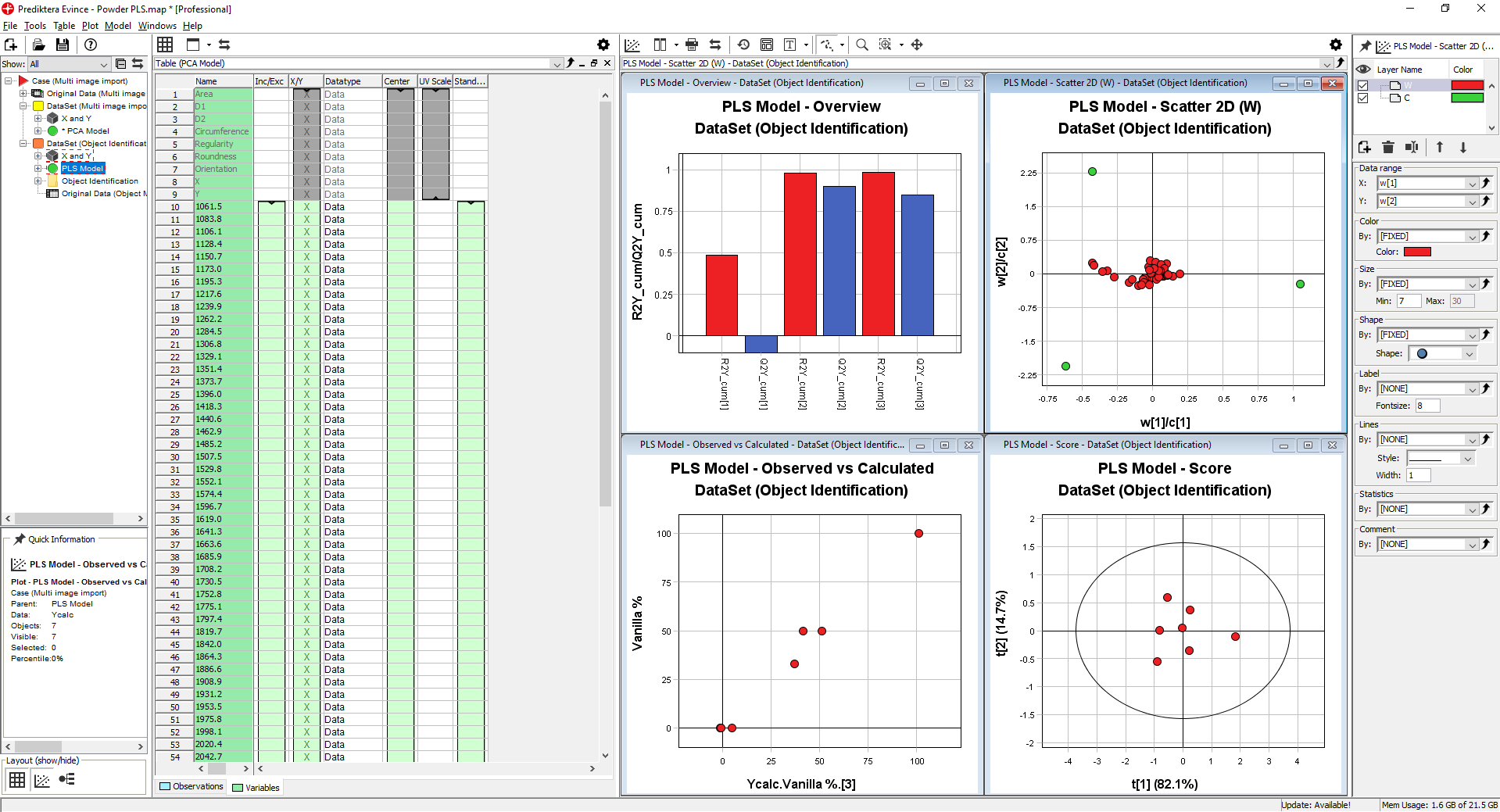The image size is (1500, 812).
Task: Expand the Object Identification tree node
Action: [x=38, y=181]
